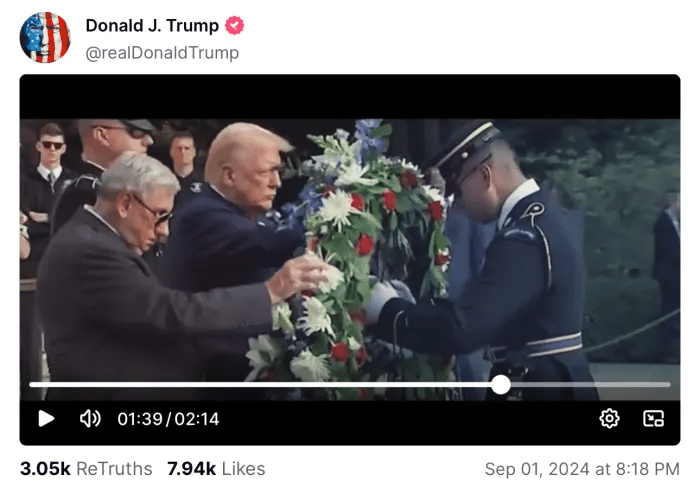
Task: Click the video progress slider knob
Action: click(x=501, y=384)
